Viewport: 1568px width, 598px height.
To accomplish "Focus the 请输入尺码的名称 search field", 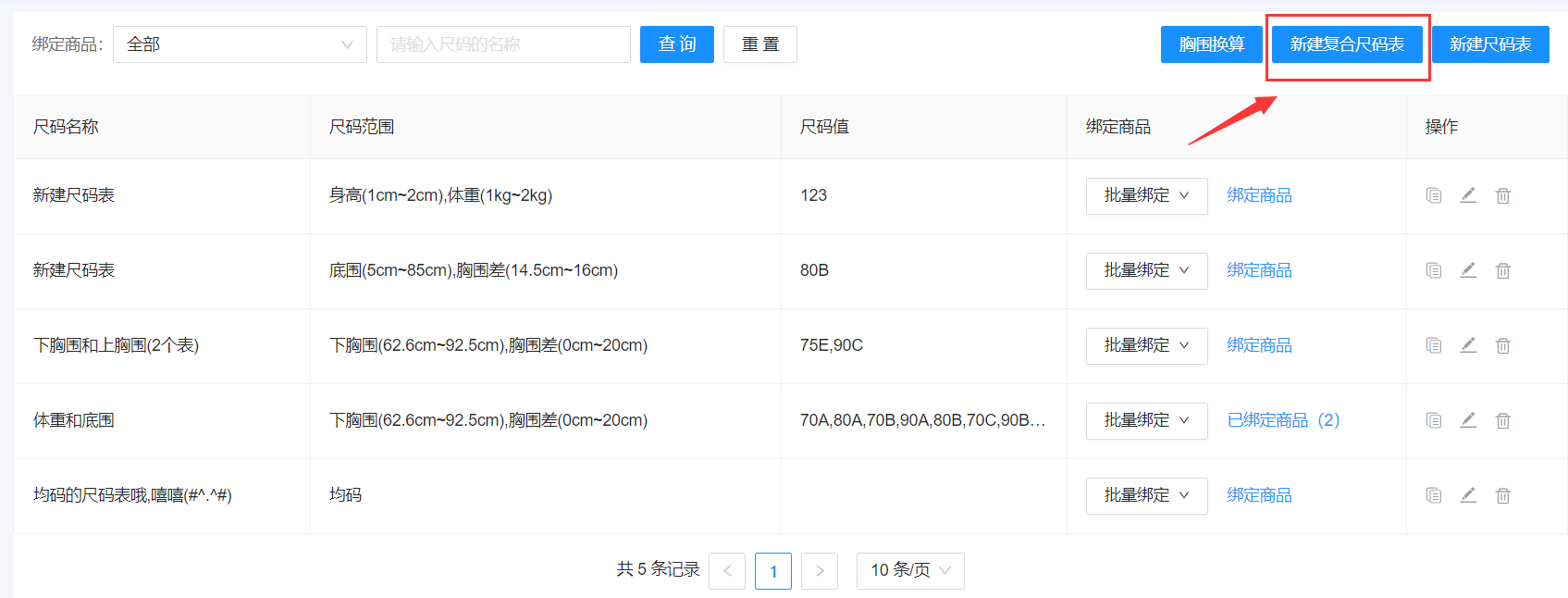I will point(503,44).
